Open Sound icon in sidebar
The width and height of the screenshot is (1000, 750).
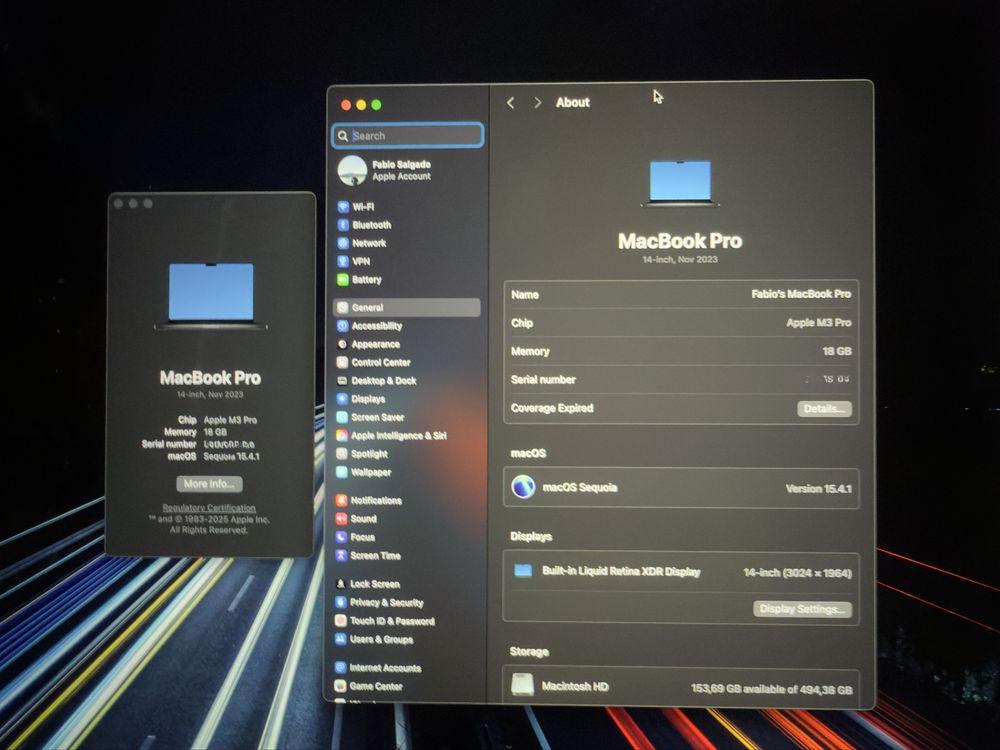click(341, 519)
